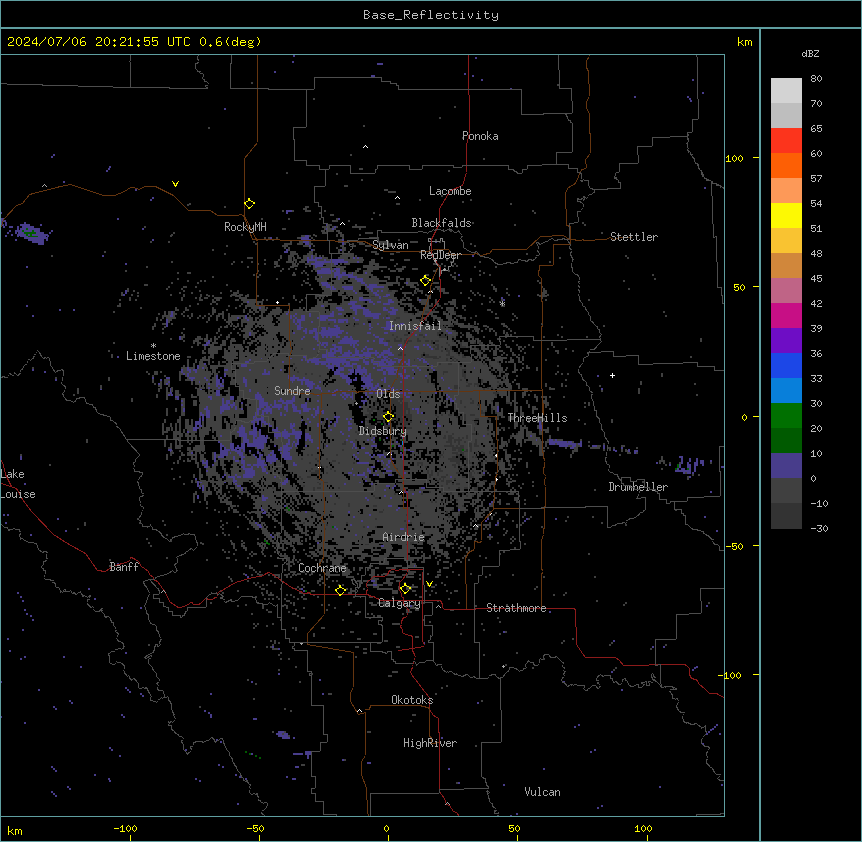Select the Stettler label
The image size is (862, 842).
(634, 237)
